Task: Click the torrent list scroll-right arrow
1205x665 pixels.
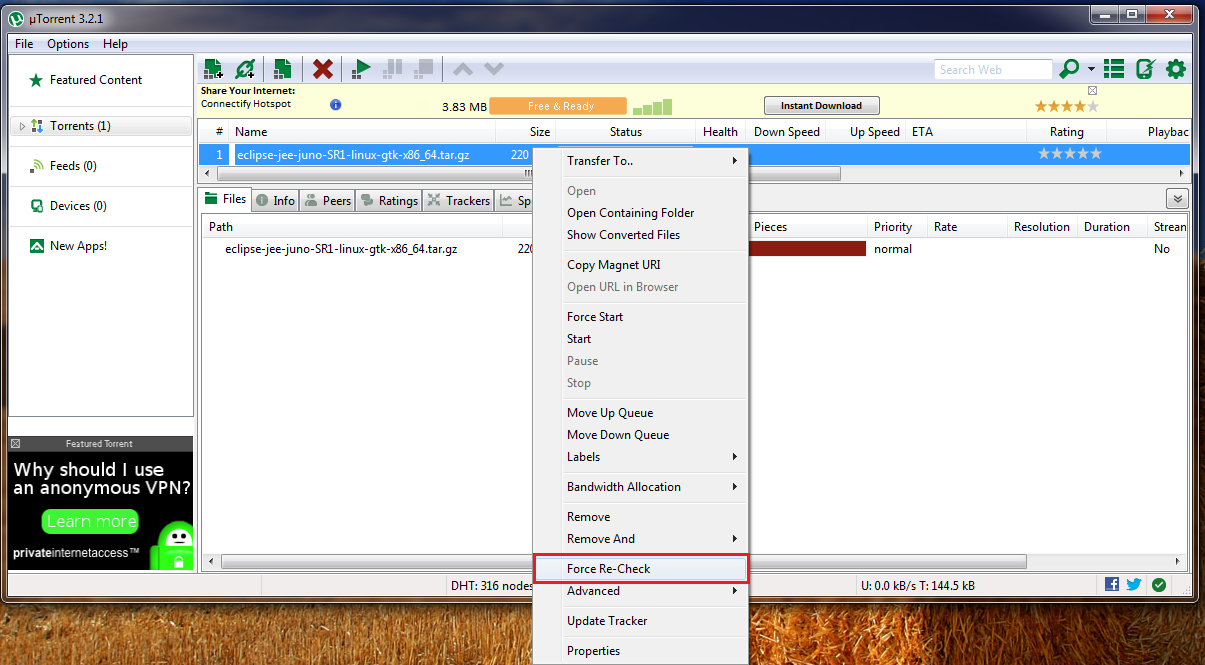Action: pyautogui.click(x=1182, y=174)
